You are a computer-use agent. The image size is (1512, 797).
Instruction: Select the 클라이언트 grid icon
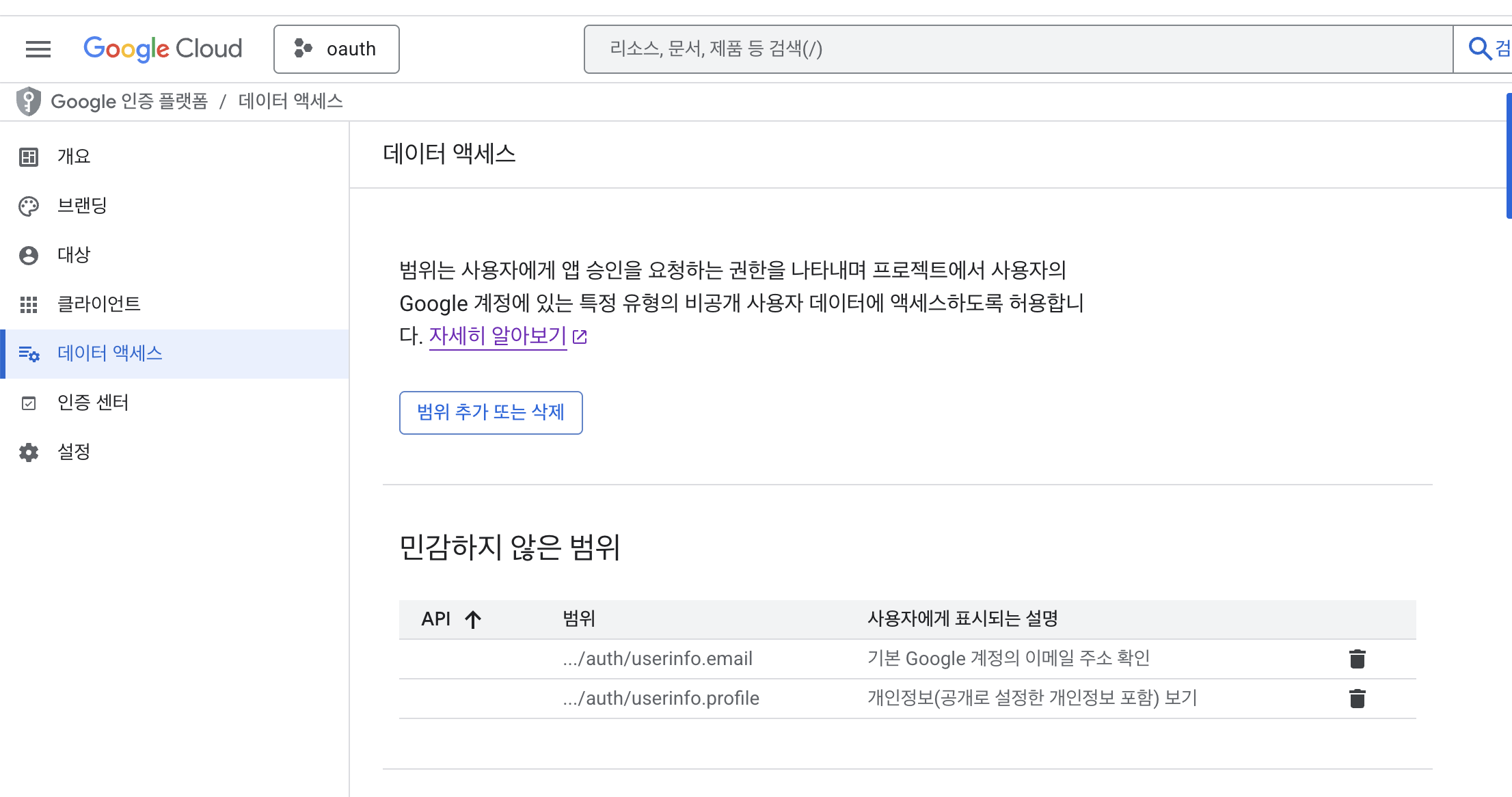point(29,304)
